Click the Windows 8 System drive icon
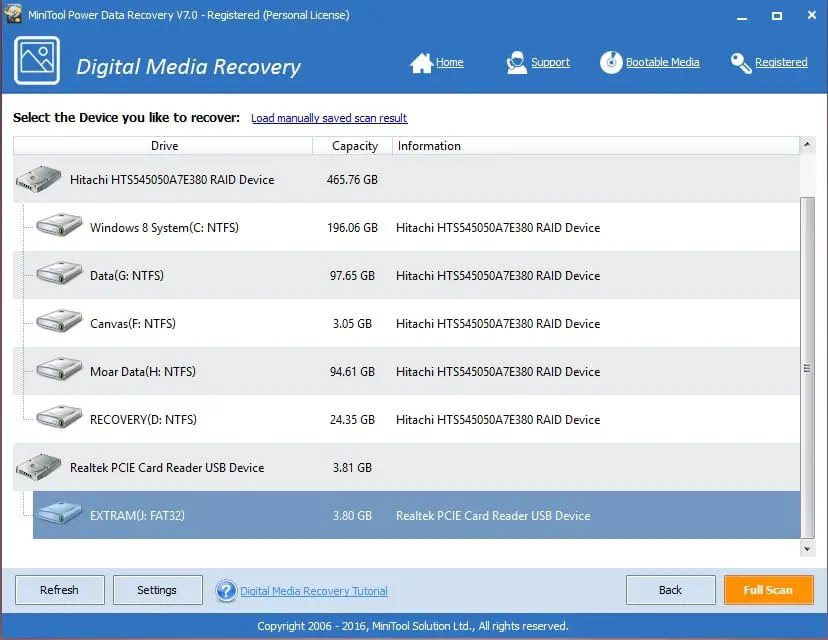This screenshot has width=828, height=640. pos(59,225)
